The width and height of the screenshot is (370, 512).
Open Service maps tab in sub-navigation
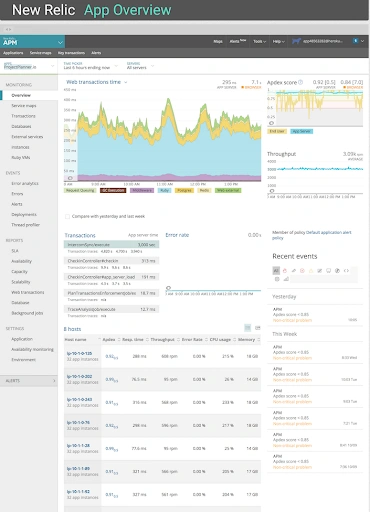tap(40, 53)
